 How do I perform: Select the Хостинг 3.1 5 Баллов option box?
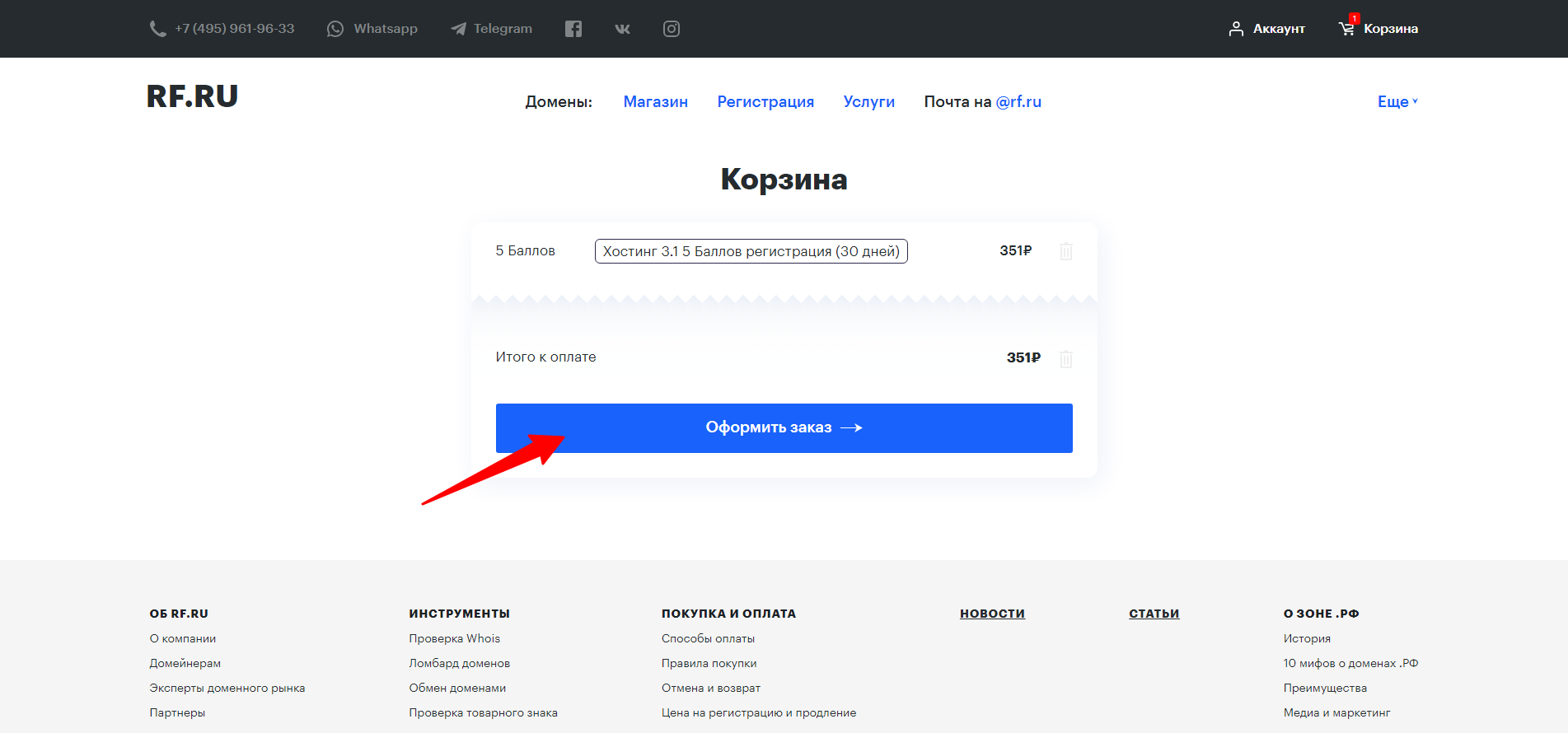click(x=751, y=251)
